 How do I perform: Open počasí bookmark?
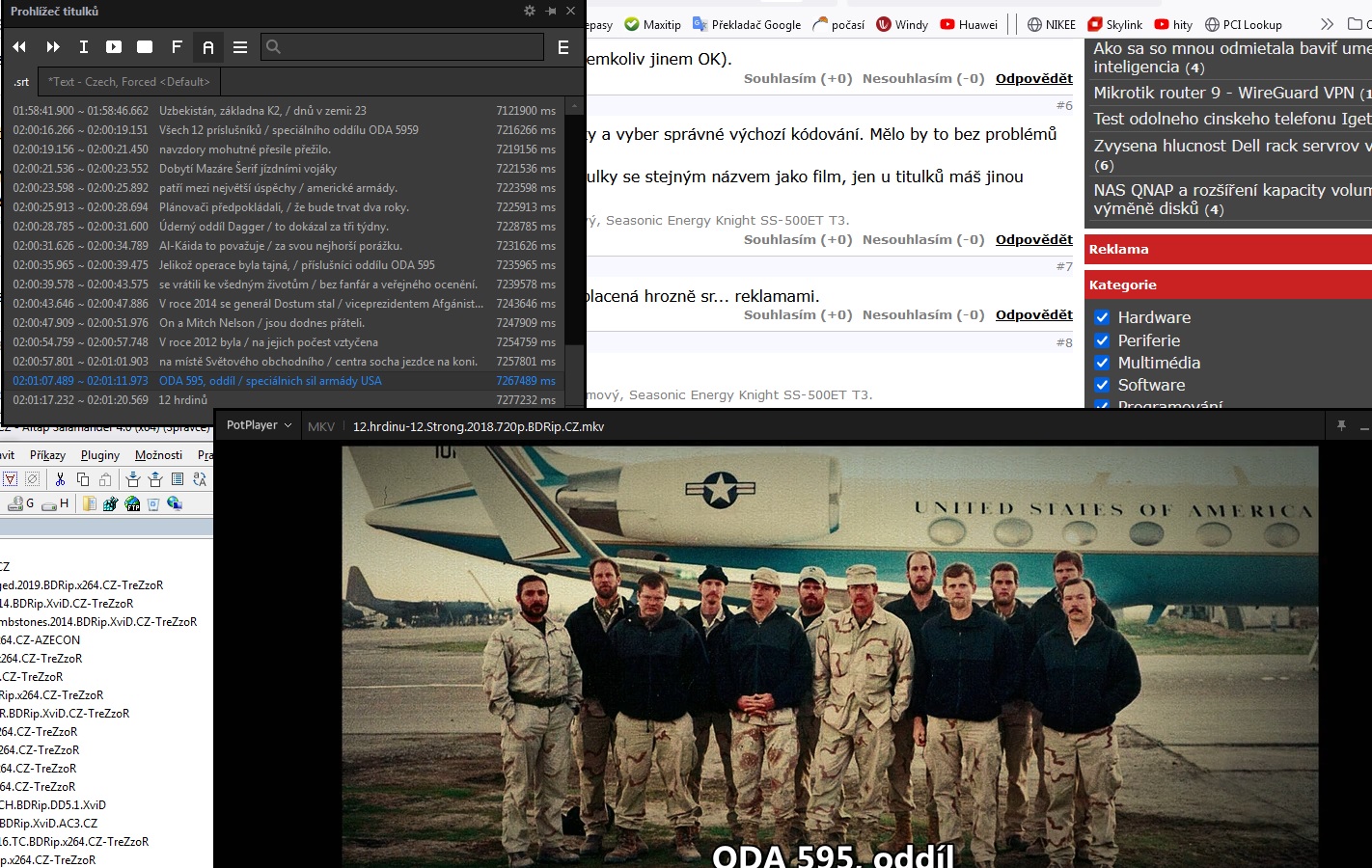(x=838, y=24)
